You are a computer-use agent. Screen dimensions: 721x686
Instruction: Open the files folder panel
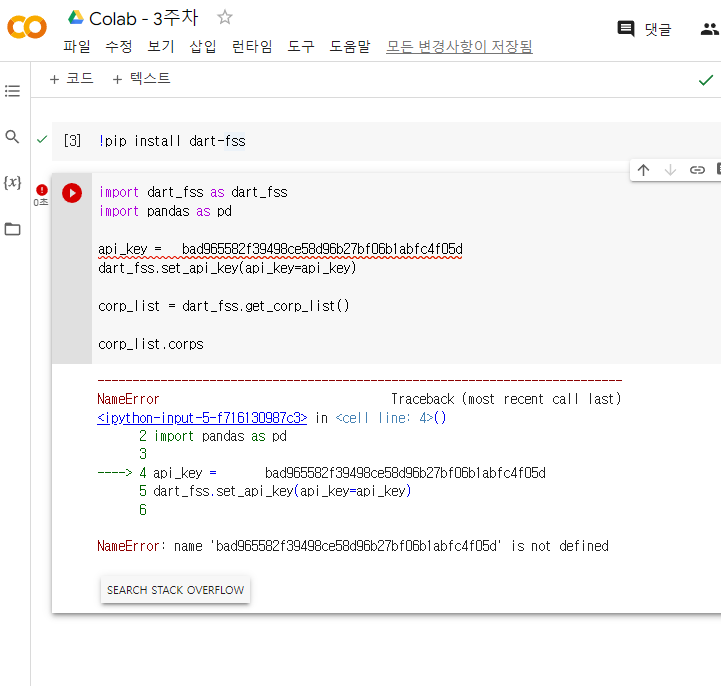coord(12,229)
